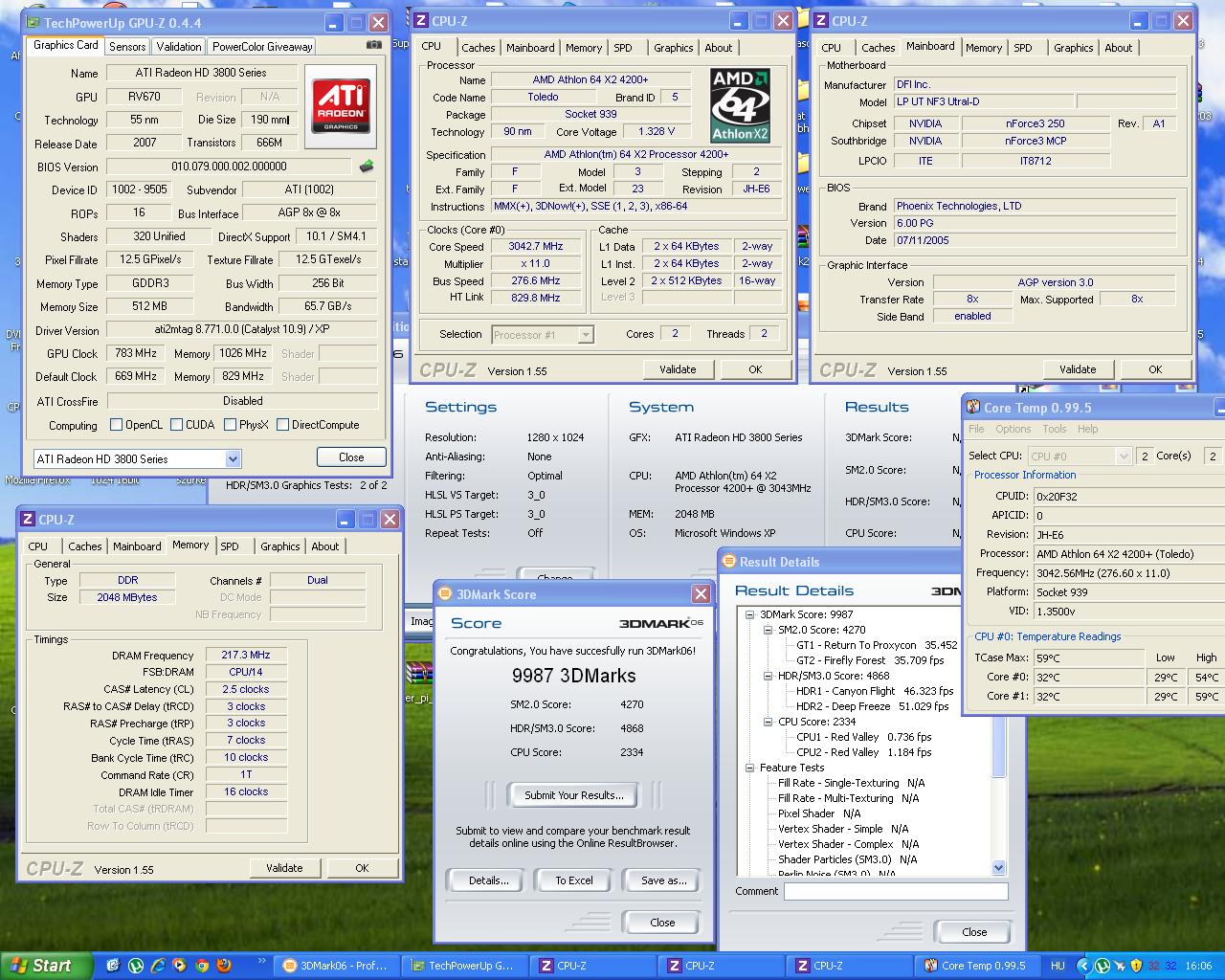1225x980 pixels.
Task: Click the security shield tray icon
Action: (1136, 966)
